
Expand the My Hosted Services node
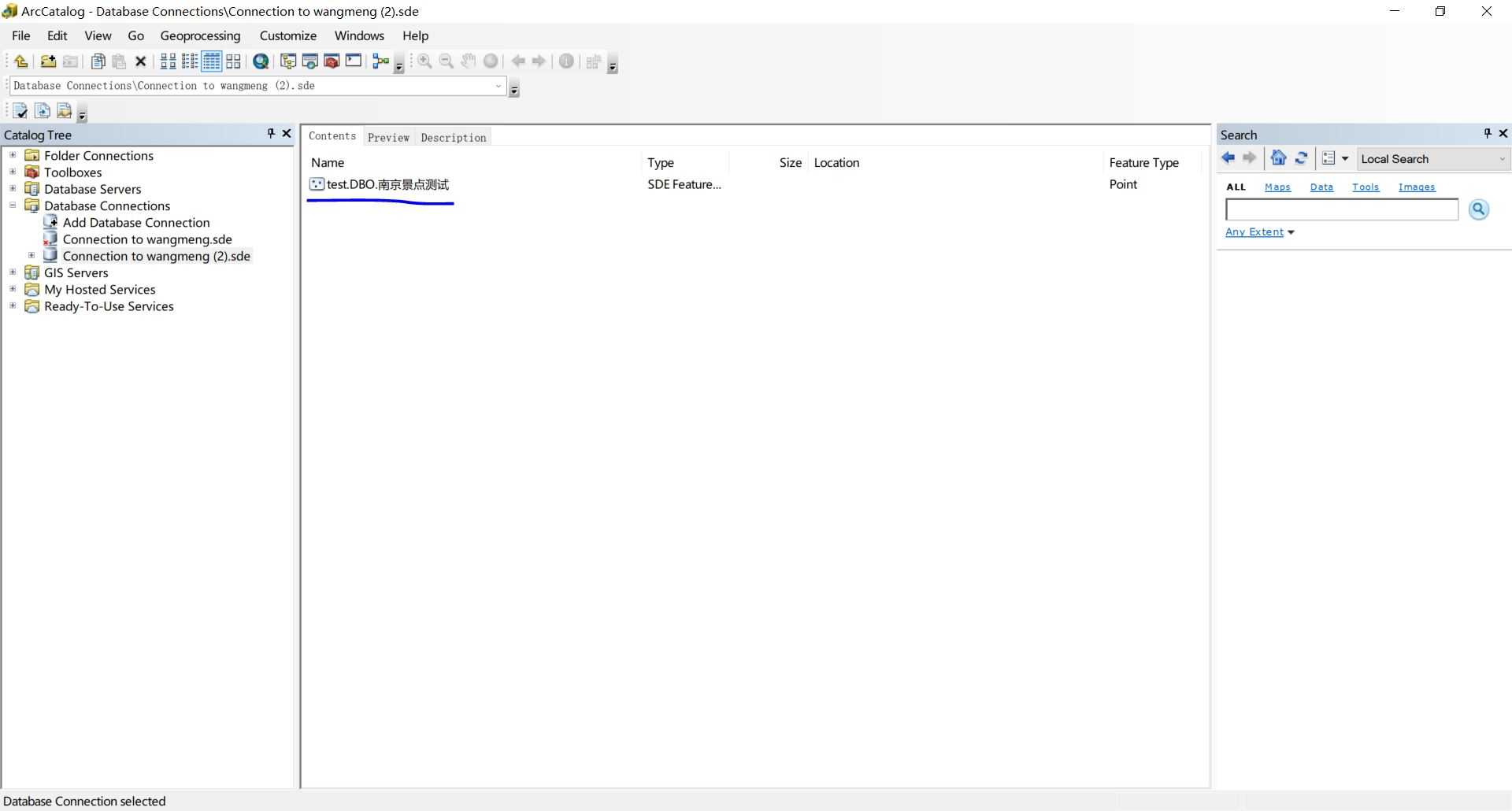tap(13, 289)
